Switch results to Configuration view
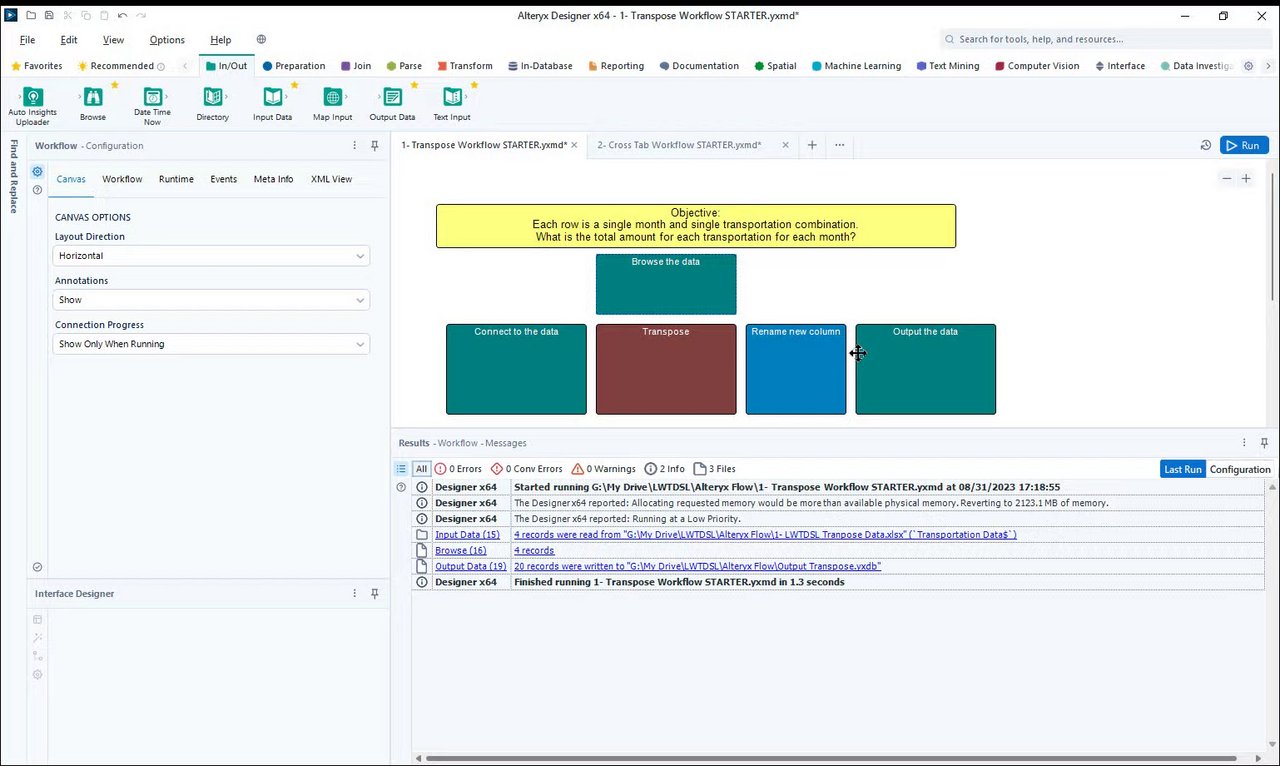Viewport: 1280px width, 766px height. (1240, 469)
